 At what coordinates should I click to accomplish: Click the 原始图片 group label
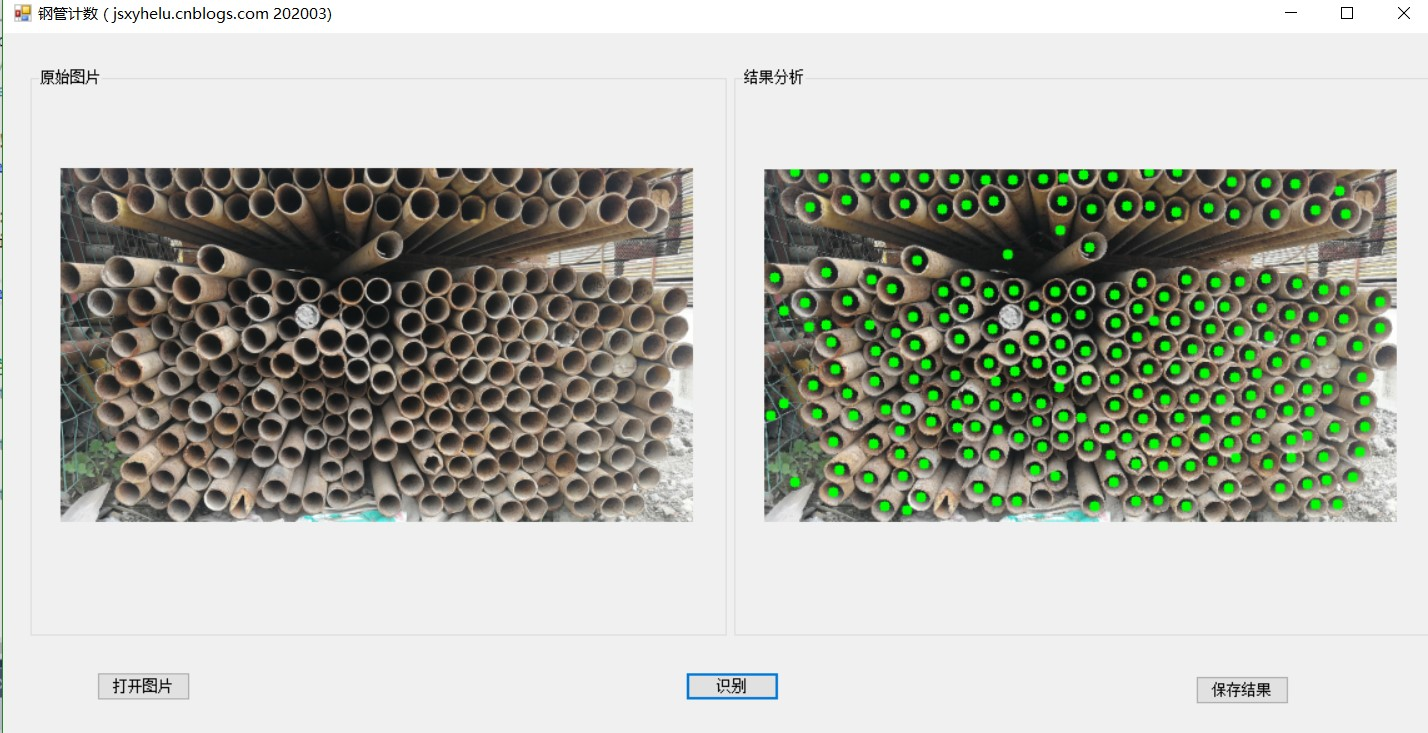[x=70, y=77]
